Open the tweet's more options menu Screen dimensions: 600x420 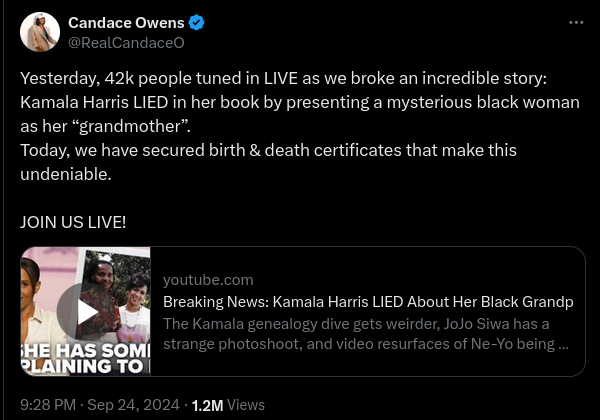click(575, 22)
